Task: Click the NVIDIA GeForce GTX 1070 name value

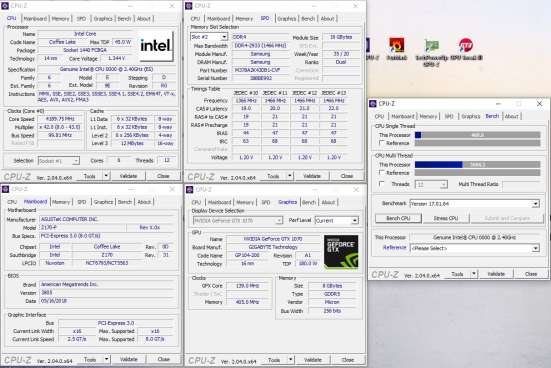Action: click(x=273, y=239)
